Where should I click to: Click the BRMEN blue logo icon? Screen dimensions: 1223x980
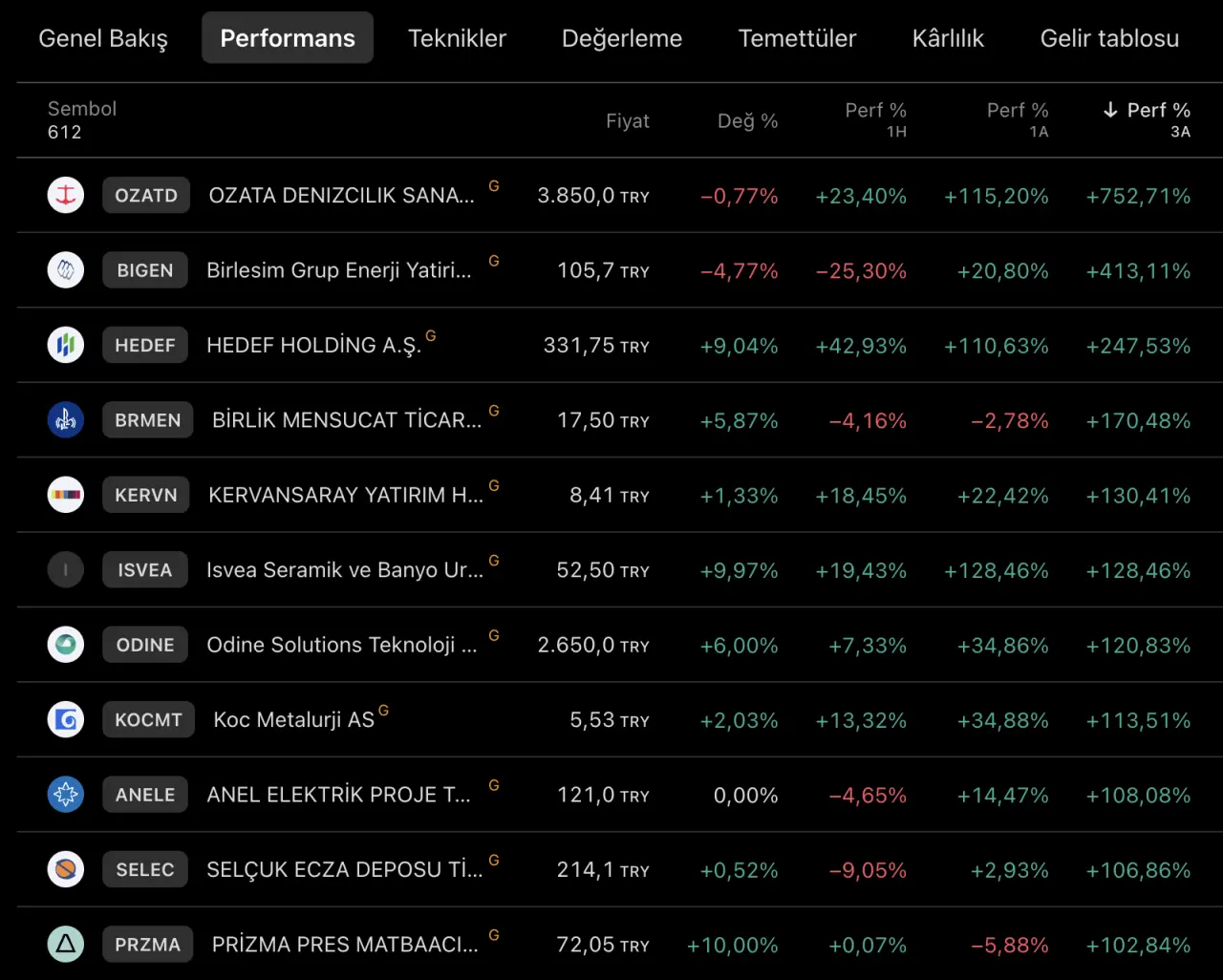66,420
